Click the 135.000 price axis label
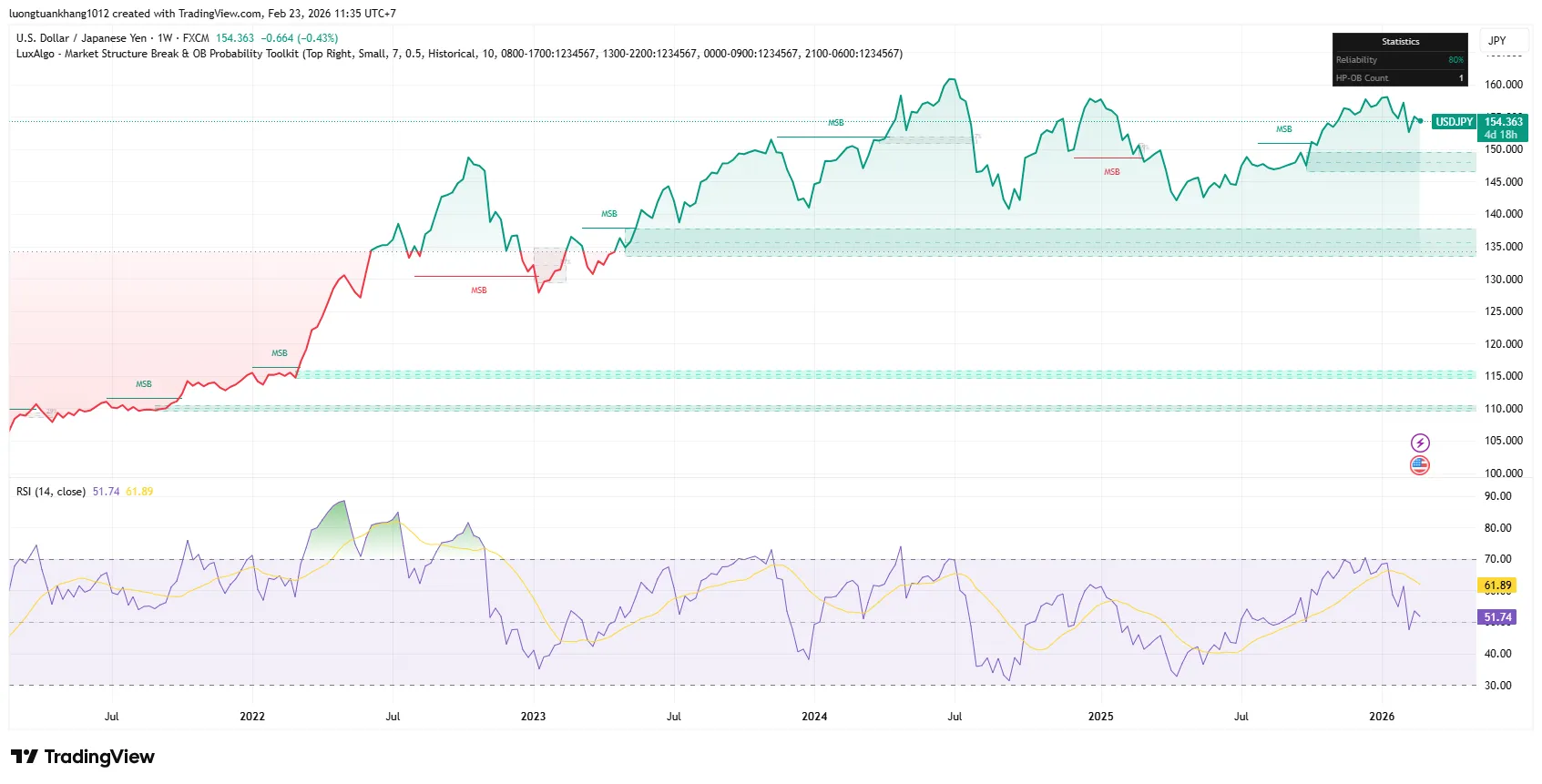 (1504, 247)
